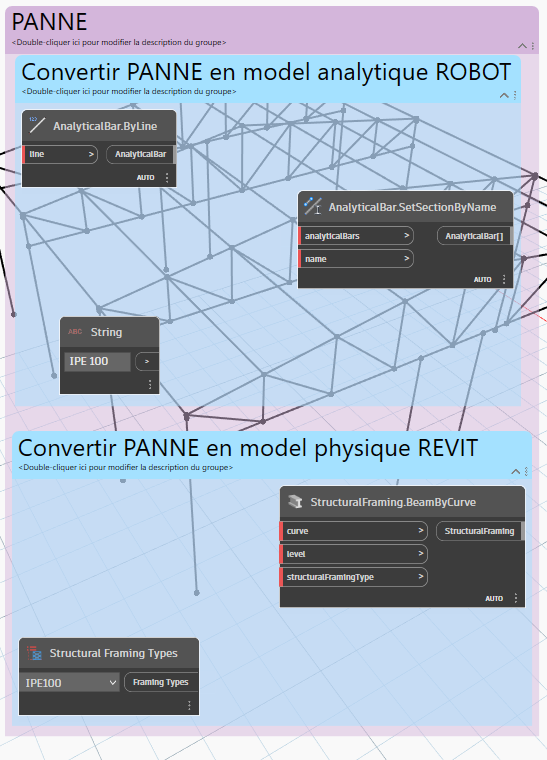
Task: Open the IPE100 framing type dropdown
Action: [x=70, y=682]
